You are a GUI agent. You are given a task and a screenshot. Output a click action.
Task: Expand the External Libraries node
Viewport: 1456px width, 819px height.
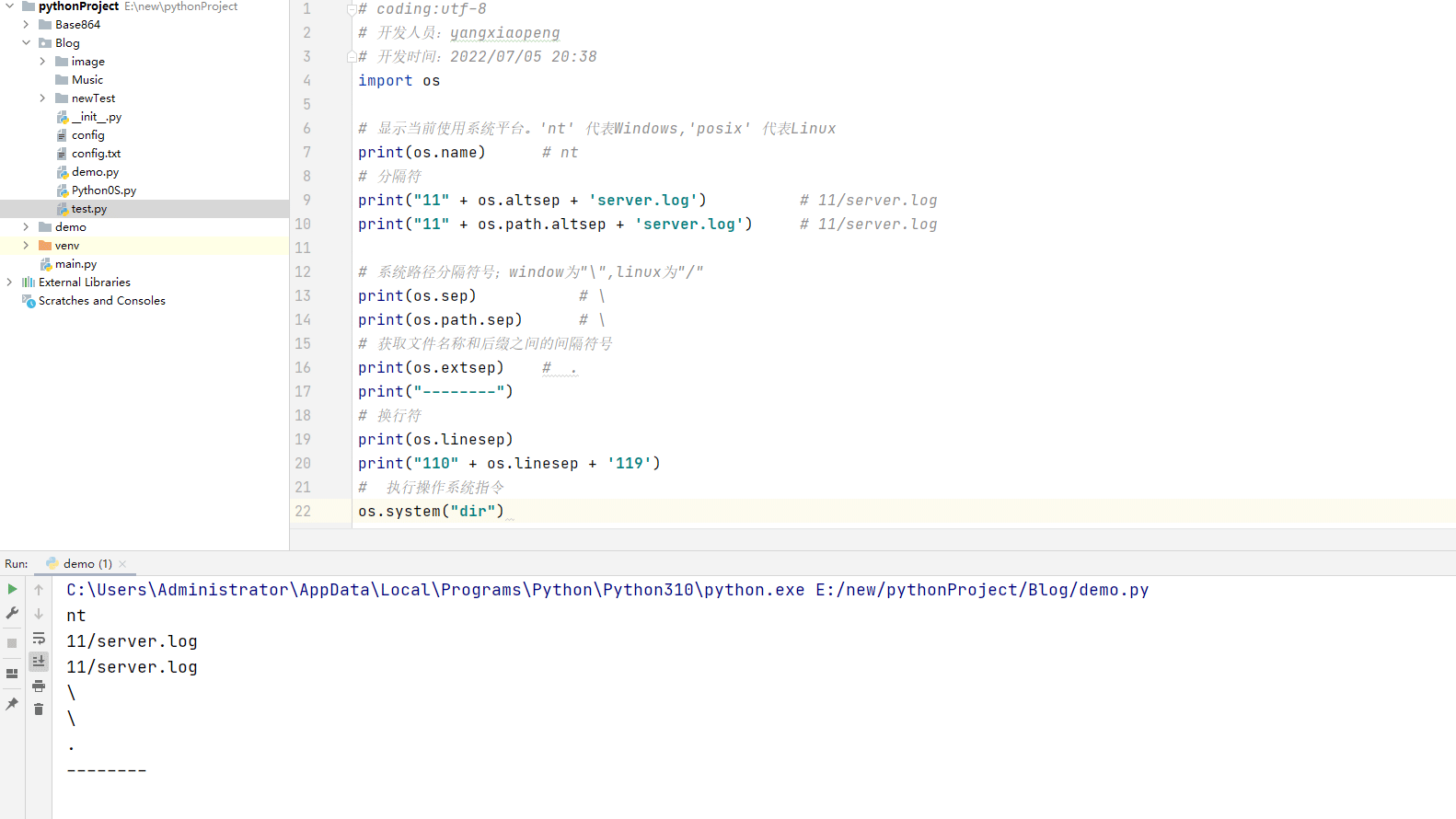coord(9,283)
